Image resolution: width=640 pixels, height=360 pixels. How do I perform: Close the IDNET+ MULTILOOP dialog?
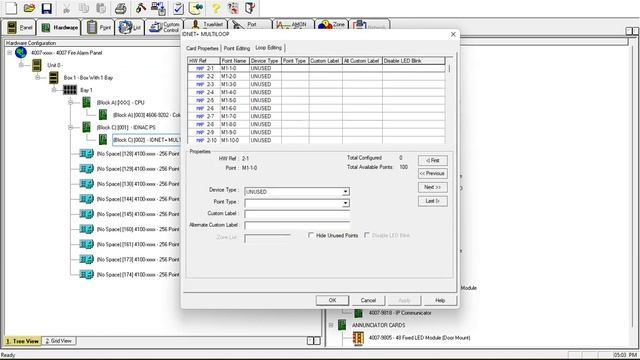[x=453, y=35]
